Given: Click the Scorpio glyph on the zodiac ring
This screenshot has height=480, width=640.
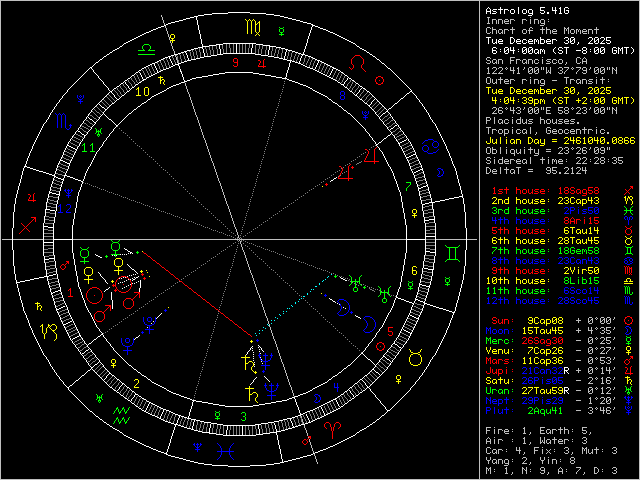Looking at the screenshot, I should [61, 121].
